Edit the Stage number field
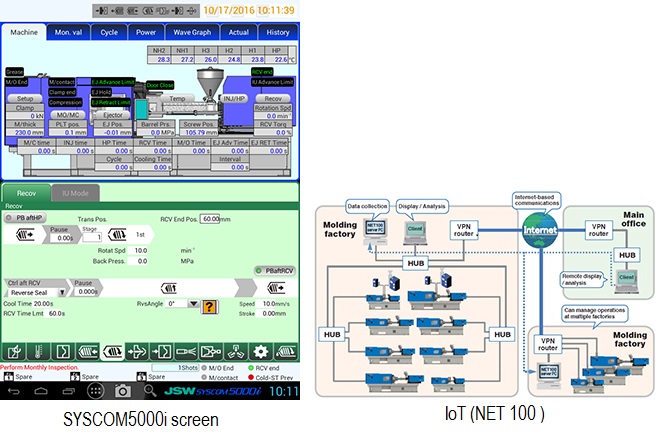 click(92, 237)
